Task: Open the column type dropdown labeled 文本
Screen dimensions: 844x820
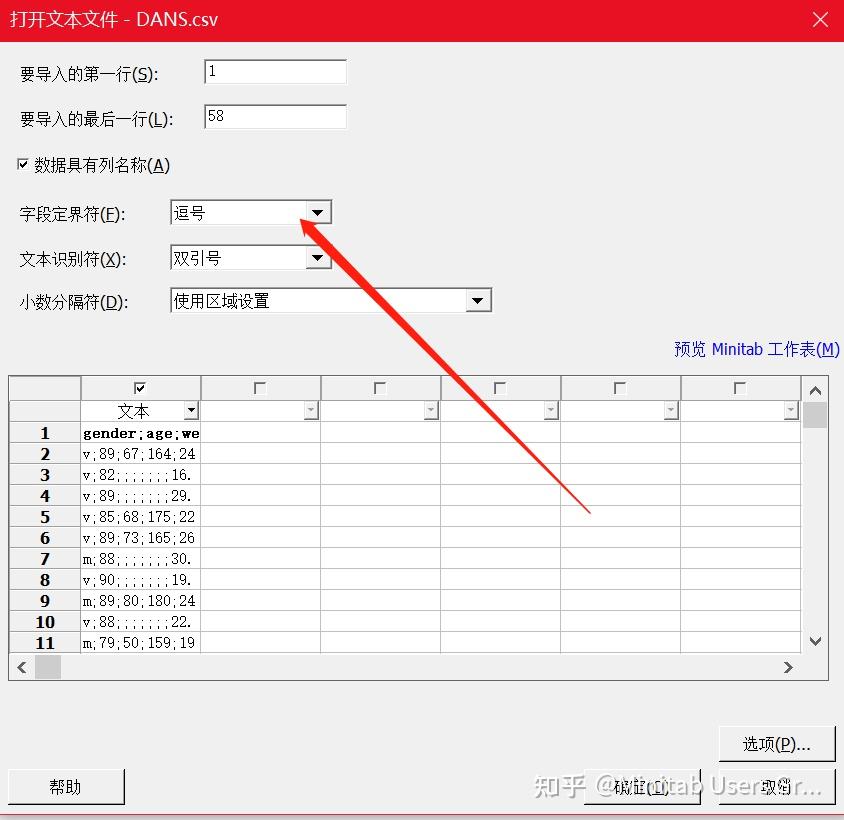Action: (x=191, y=410)
